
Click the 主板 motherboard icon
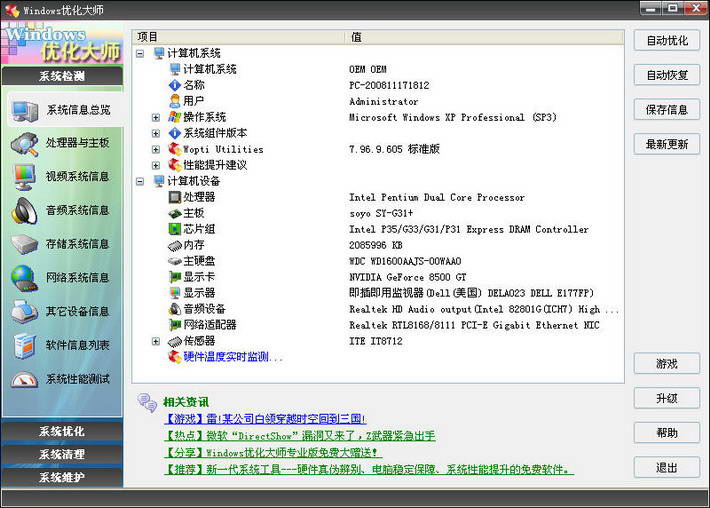[x=175, y=213]
